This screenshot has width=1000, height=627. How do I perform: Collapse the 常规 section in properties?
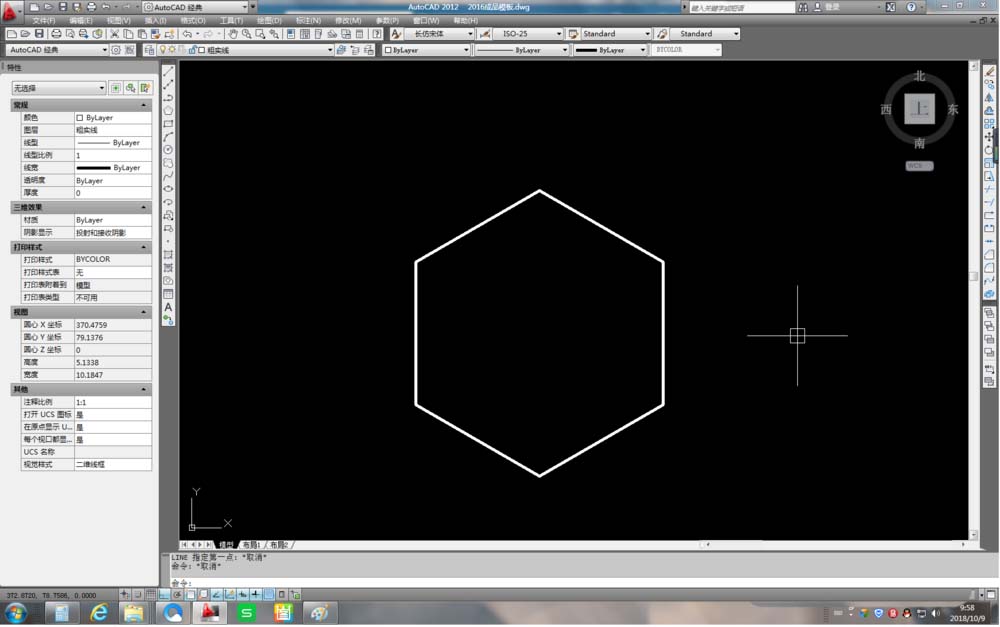pyautogui.click(x=143, y=105)
